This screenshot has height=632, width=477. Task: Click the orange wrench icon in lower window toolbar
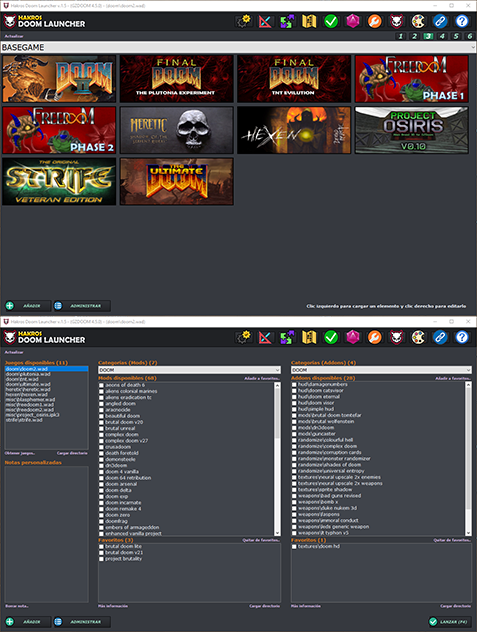click(x=375, y=337)
